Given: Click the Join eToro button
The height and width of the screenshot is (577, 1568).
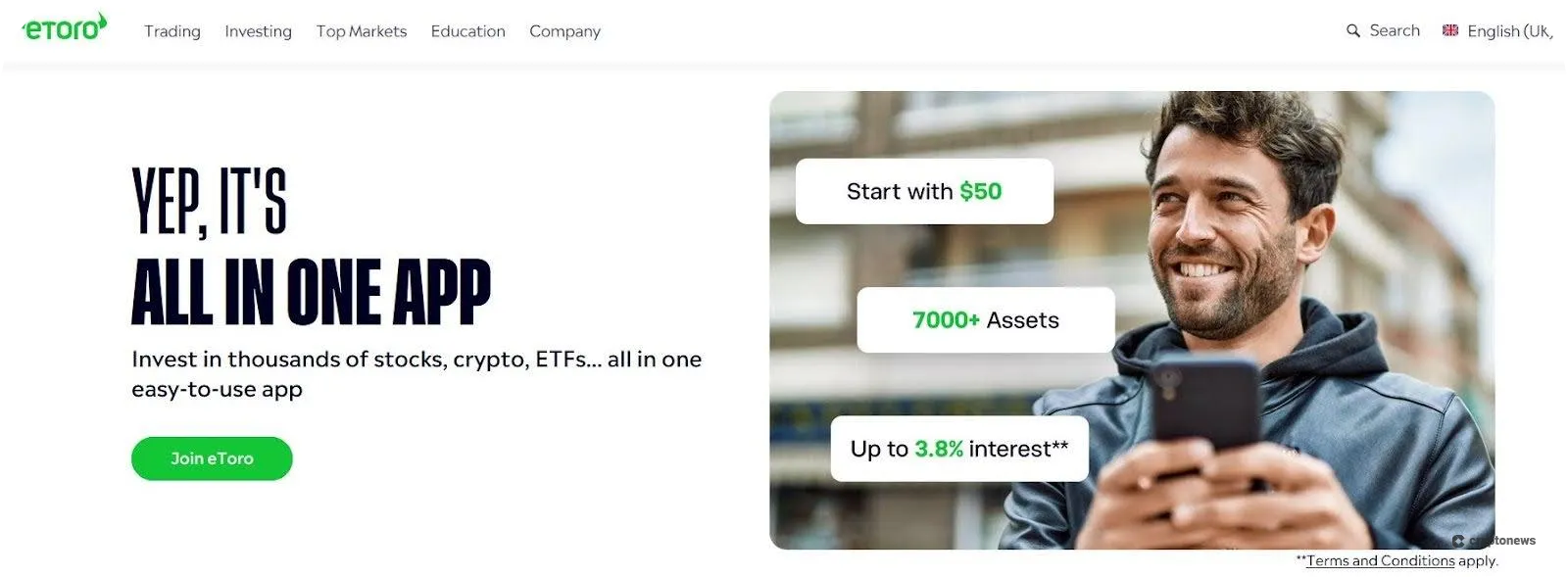Looking at the screenshot, I should (x=211, y=457).
